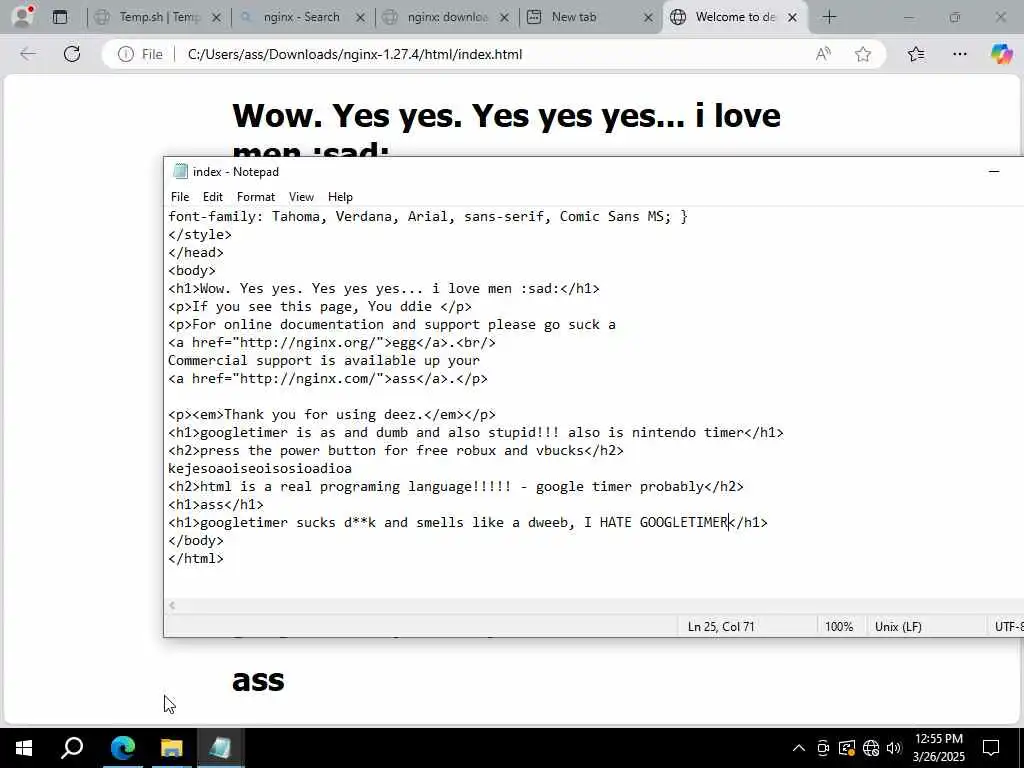Add this page to favorites star
This screenshot has height=768, width=1024.
click(863, 54)
